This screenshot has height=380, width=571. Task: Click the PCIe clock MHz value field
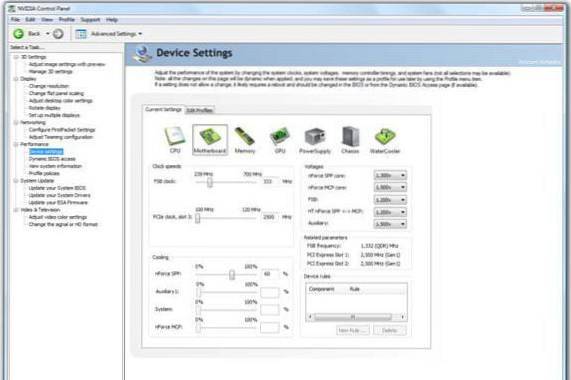(270, 217)
